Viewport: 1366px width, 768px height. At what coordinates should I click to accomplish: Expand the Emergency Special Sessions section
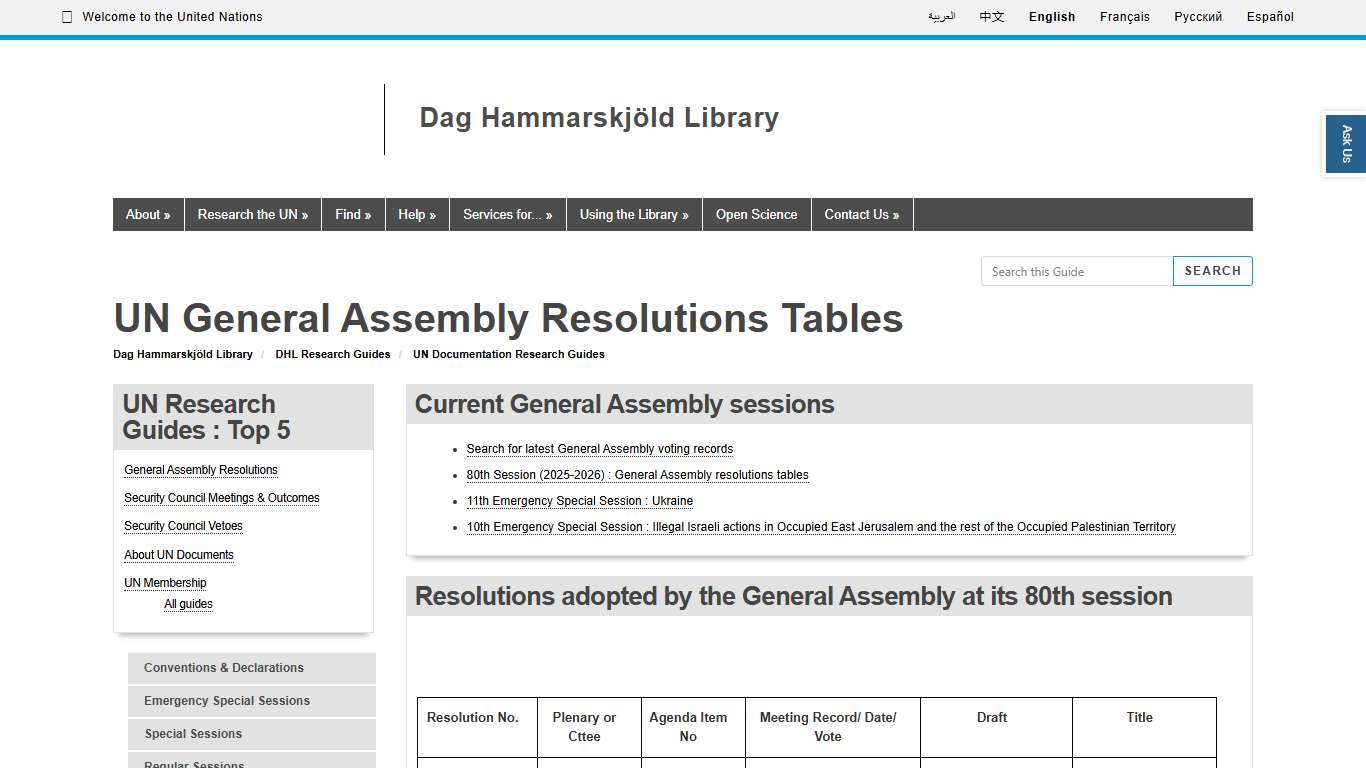click(226, 701)
